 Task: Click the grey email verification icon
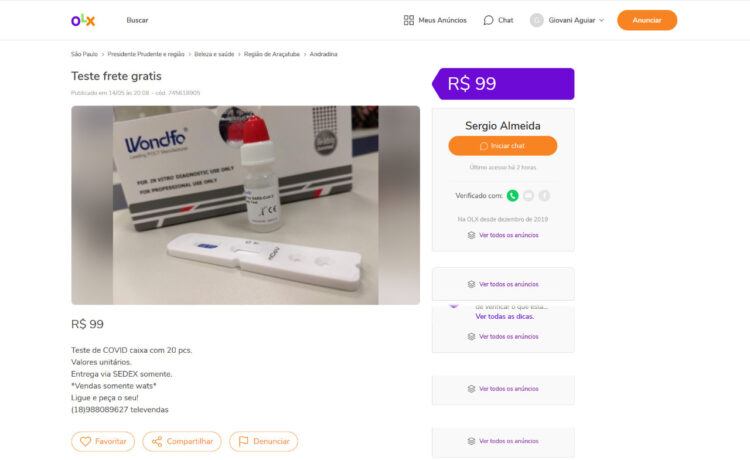coord(528,196)
